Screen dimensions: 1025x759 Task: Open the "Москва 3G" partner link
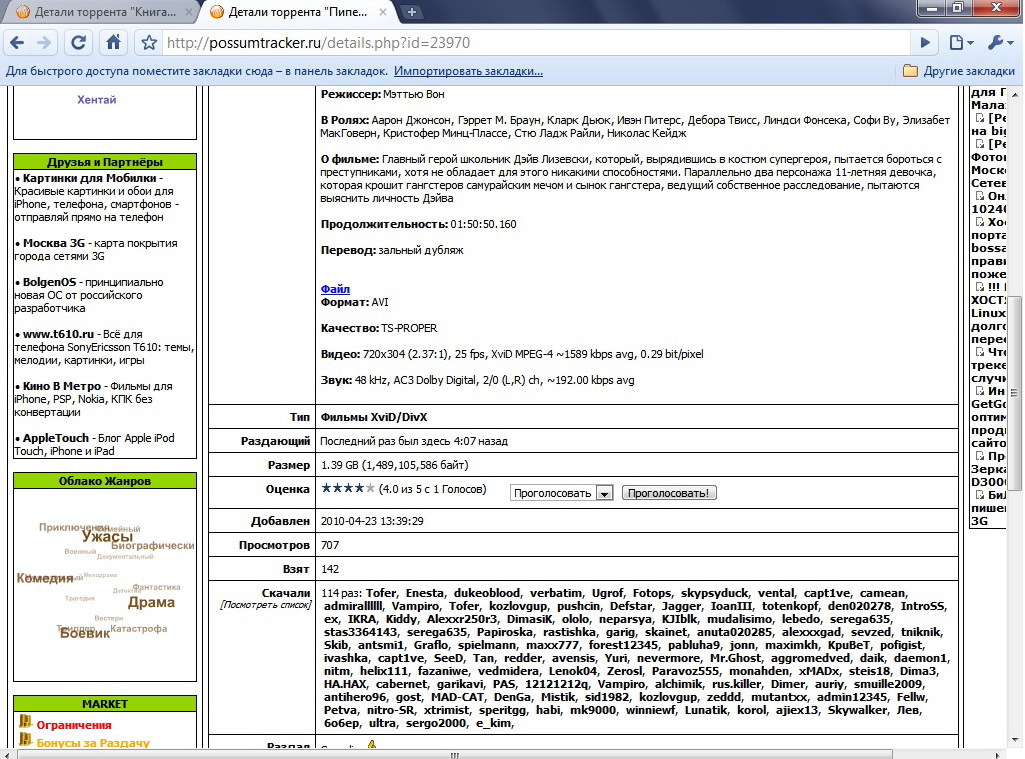point(54,243)
